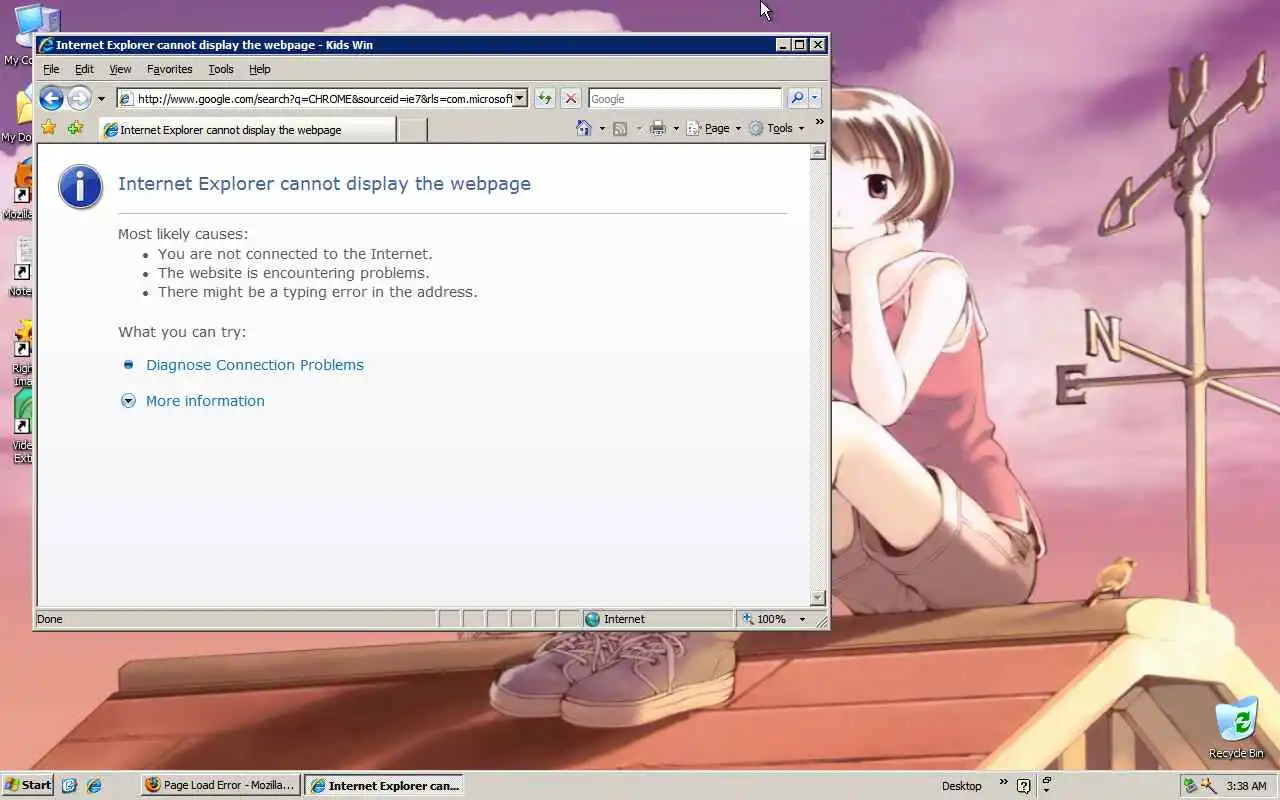Click the blue info icon on error page

(x=81, y=187)
